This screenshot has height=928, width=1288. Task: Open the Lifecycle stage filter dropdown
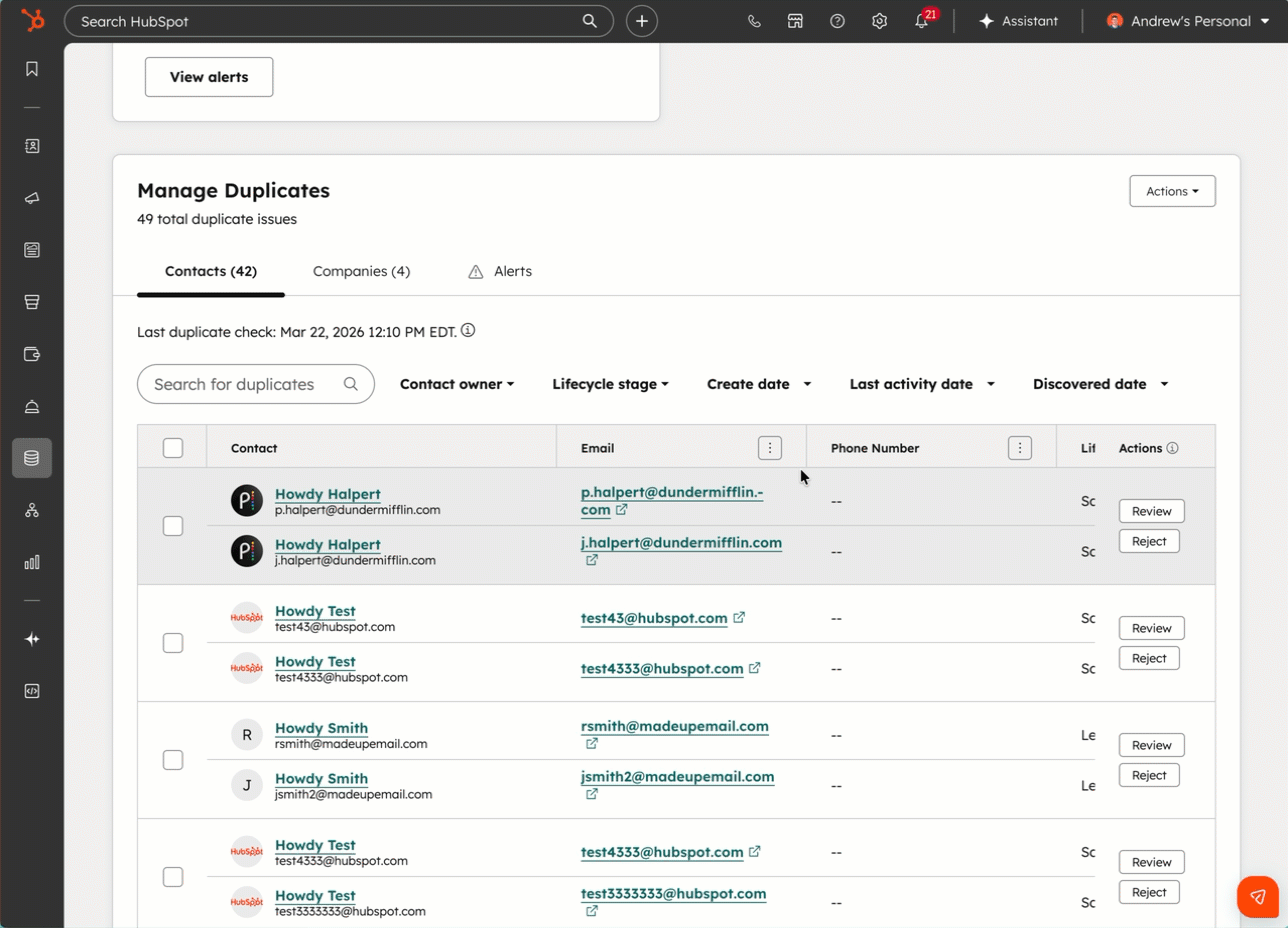[x=609, y=384]
